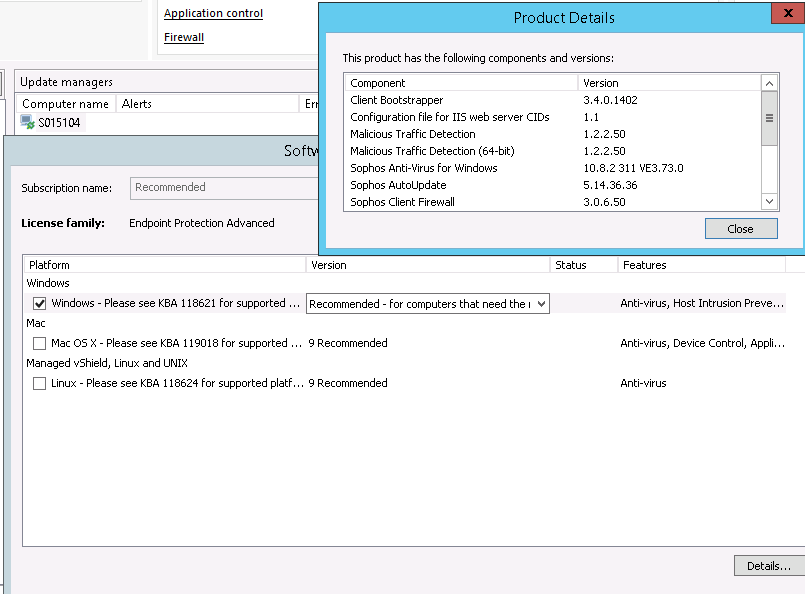The width and height of the screenshot is (805, 594).
Task: Check the Mac OS X platform checkbox
Action: [x=40, y=343]
